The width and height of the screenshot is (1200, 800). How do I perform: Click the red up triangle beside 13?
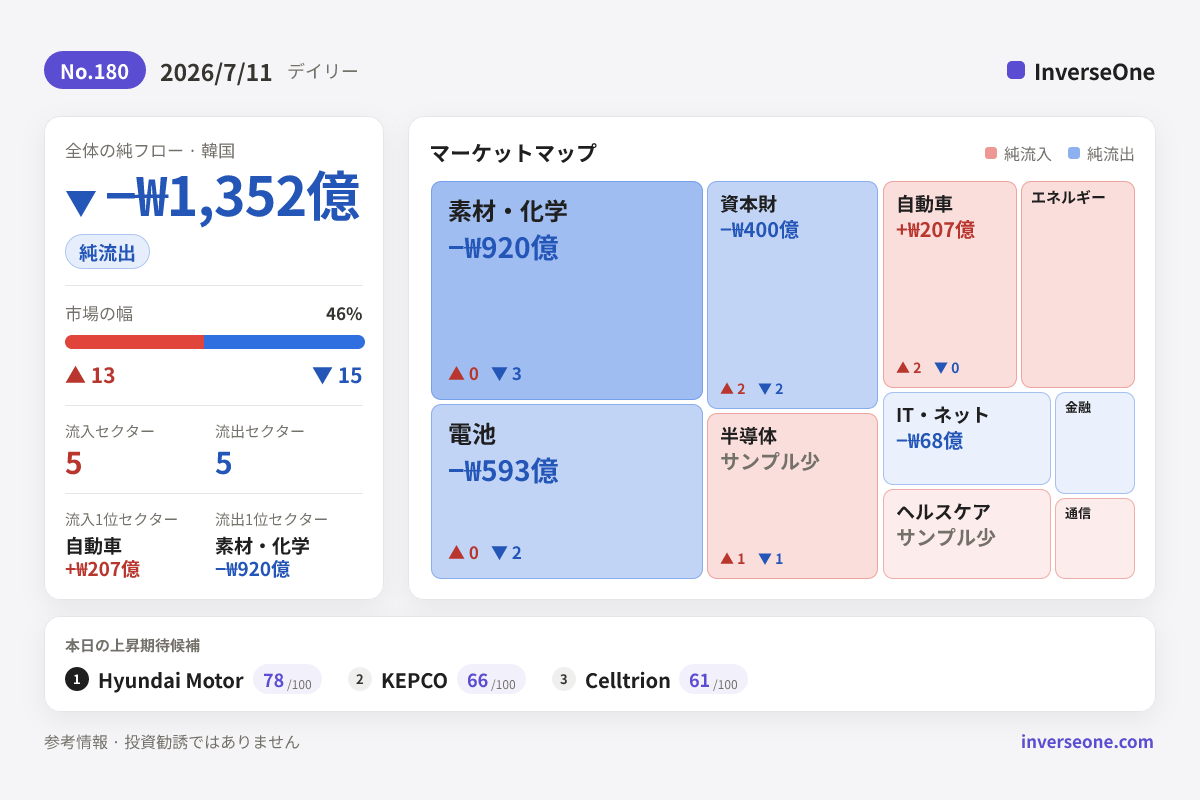[75, 374]
